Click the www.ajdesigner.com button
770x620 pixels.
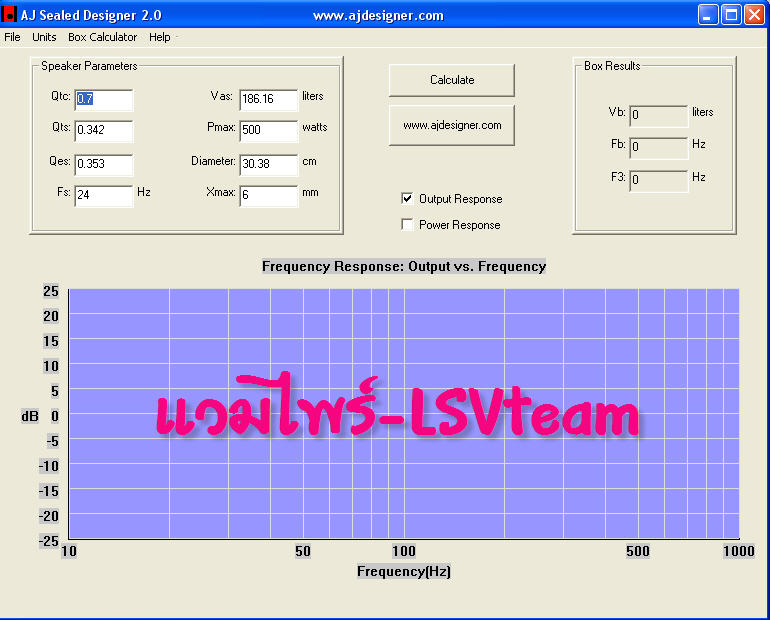point(452,125)
